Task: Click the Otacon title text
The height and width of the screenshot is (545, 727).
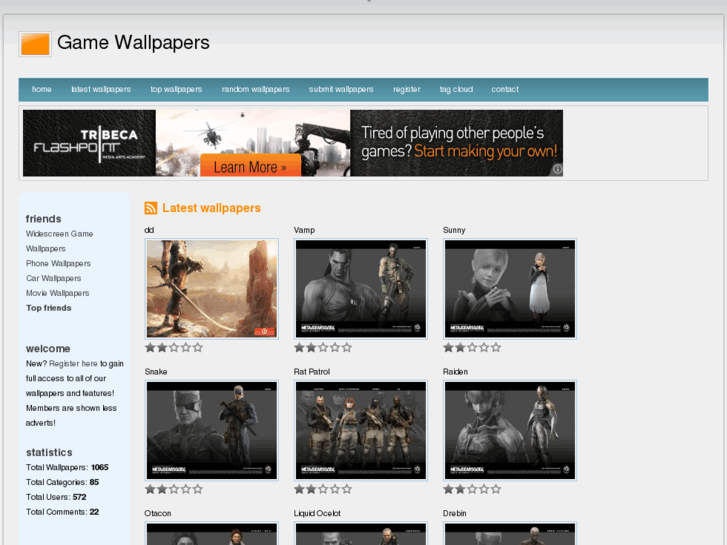Action: click(158, 513)
